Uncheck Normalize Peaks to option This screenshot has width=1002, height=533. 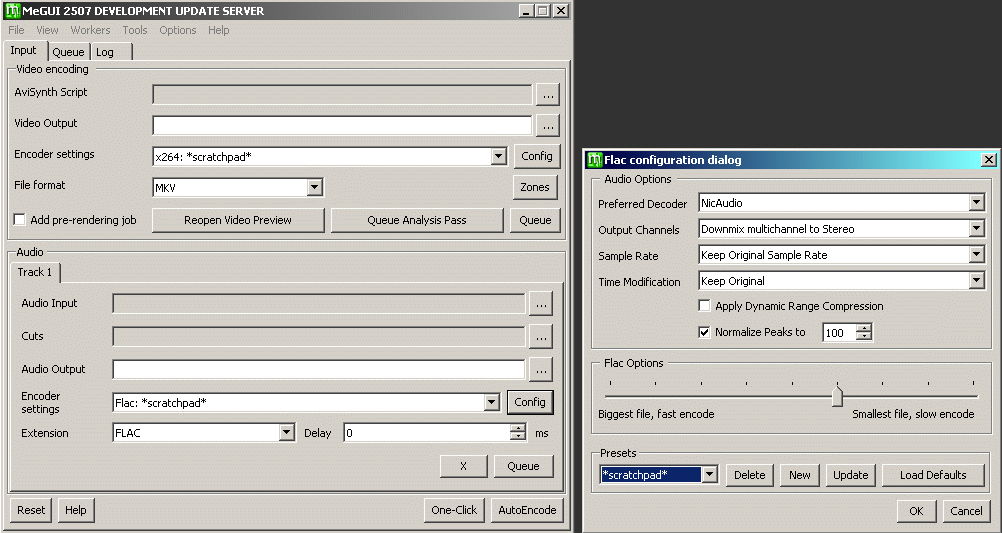click(704, 332)
